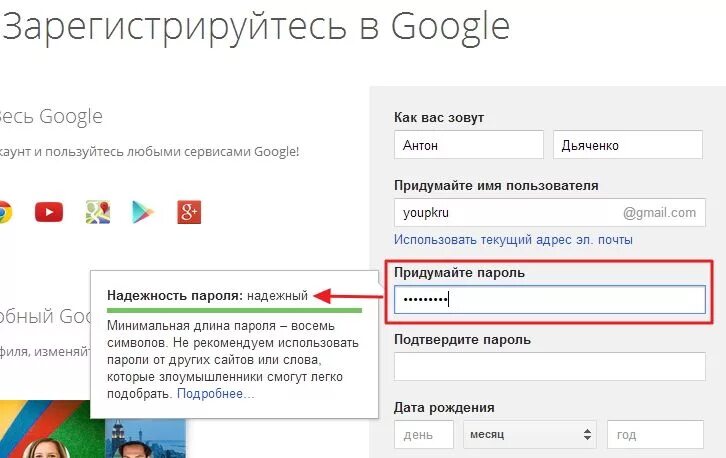Click the Google Maps icon
726x458 pixels.
pyautogui.click(x=98, y=213)
